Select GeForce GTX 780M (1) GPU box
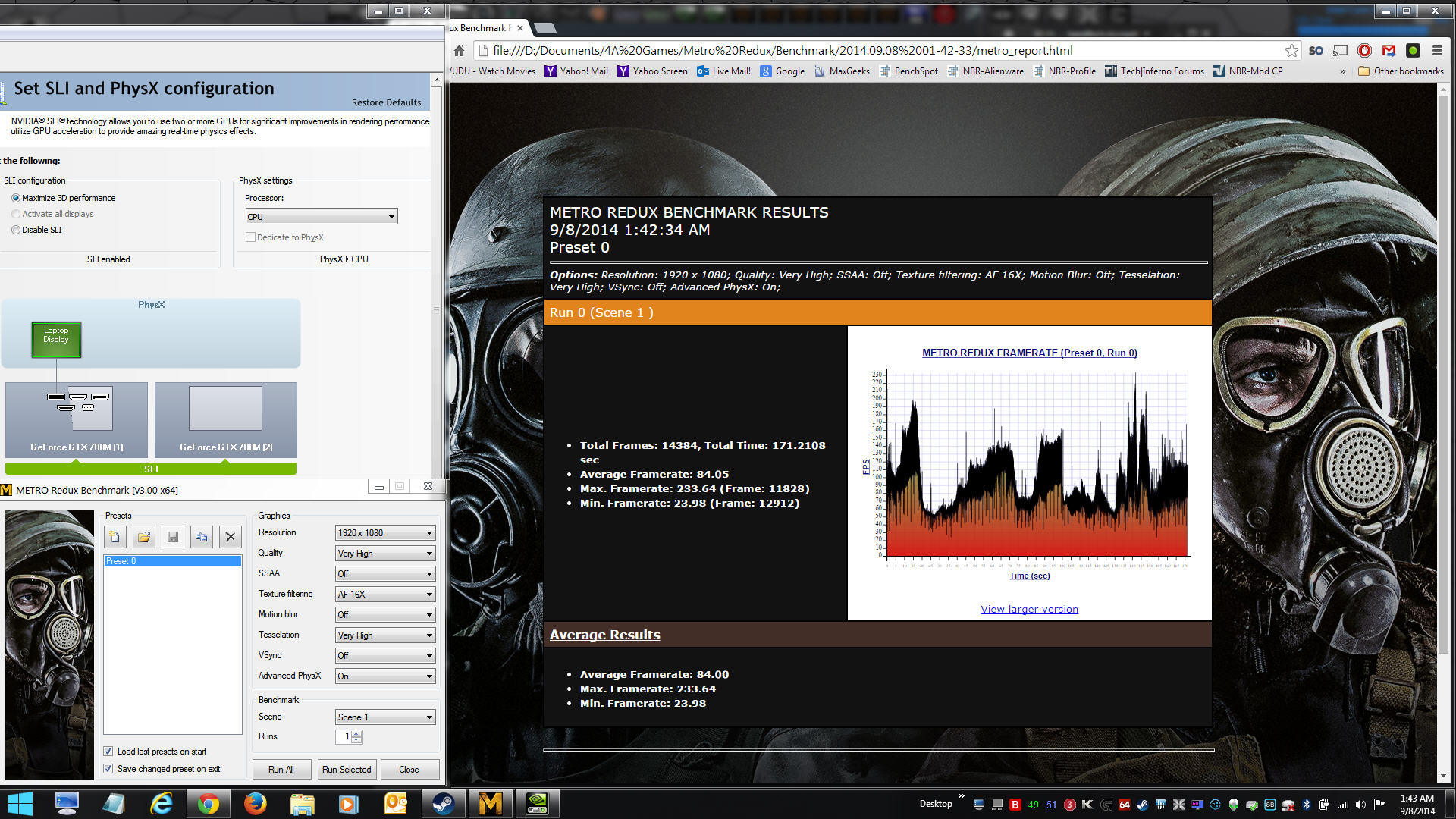This screenshot has width=1456, height=819. coord(77,419)
